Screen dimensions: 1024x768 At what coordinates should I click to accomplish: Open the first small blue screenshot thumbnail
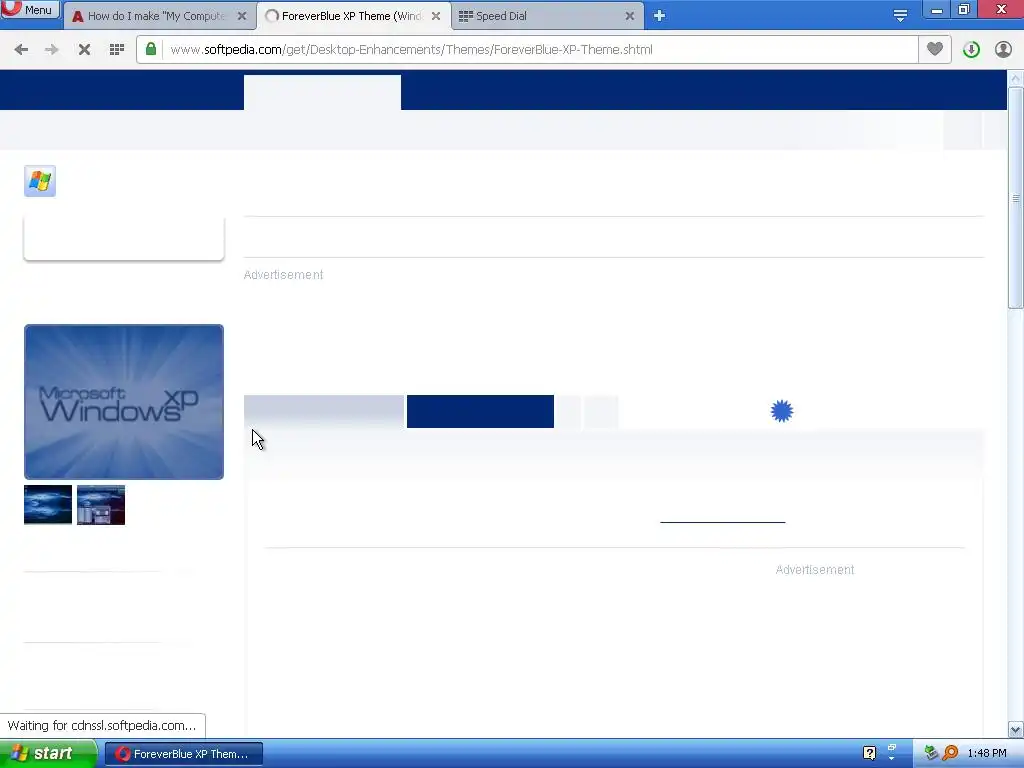coord(48,505)
